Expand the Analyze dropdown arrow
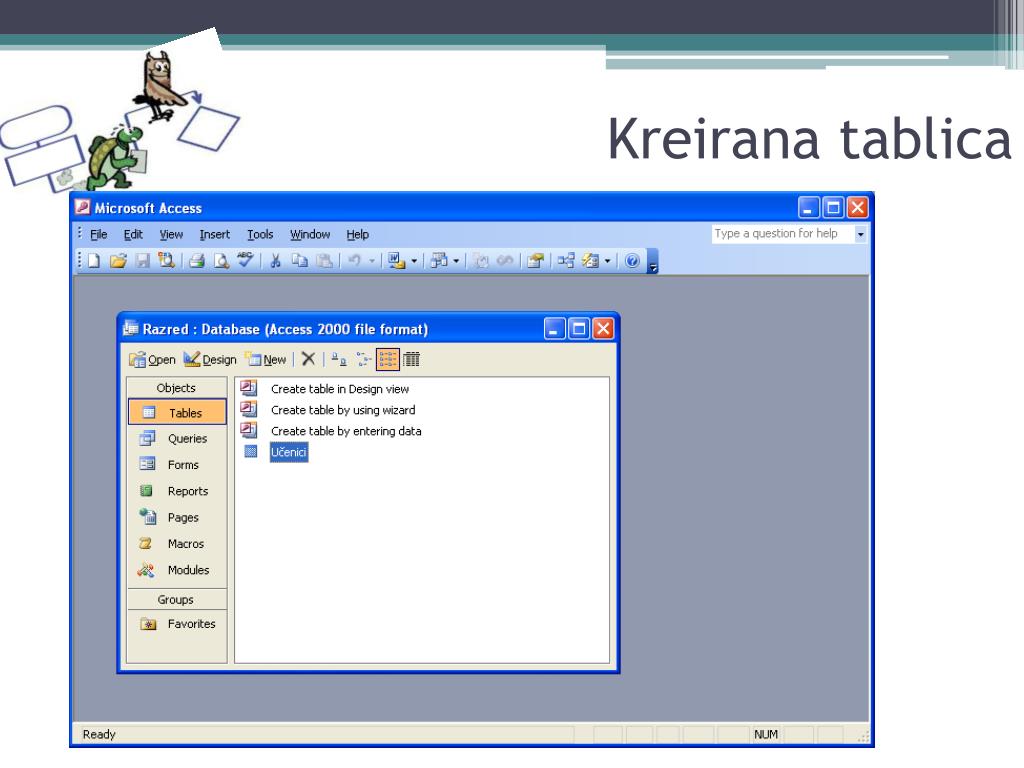Viewport: 1024px width, 768px height. tap(456, 261)
